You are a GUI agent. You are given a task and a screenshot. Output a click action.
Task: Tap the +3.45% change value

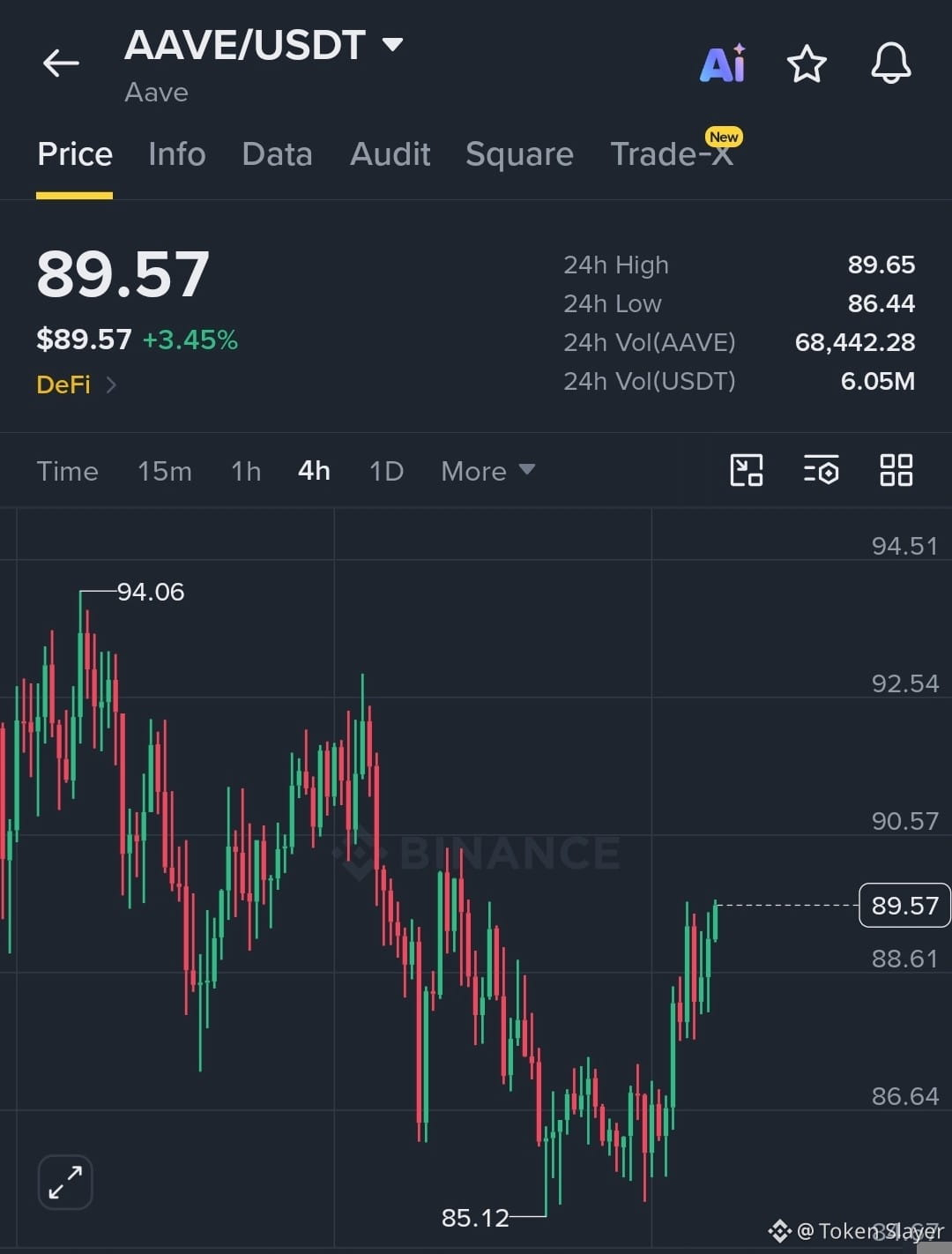[190, 340]
